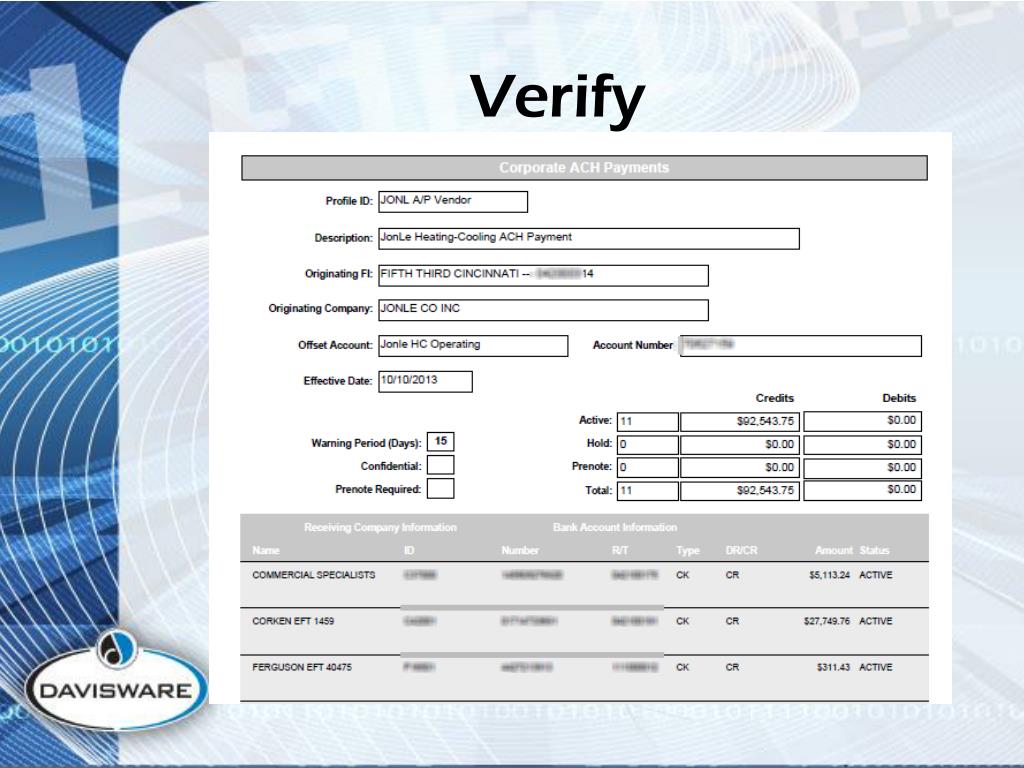Click the Originating Company field

(543, 310)
